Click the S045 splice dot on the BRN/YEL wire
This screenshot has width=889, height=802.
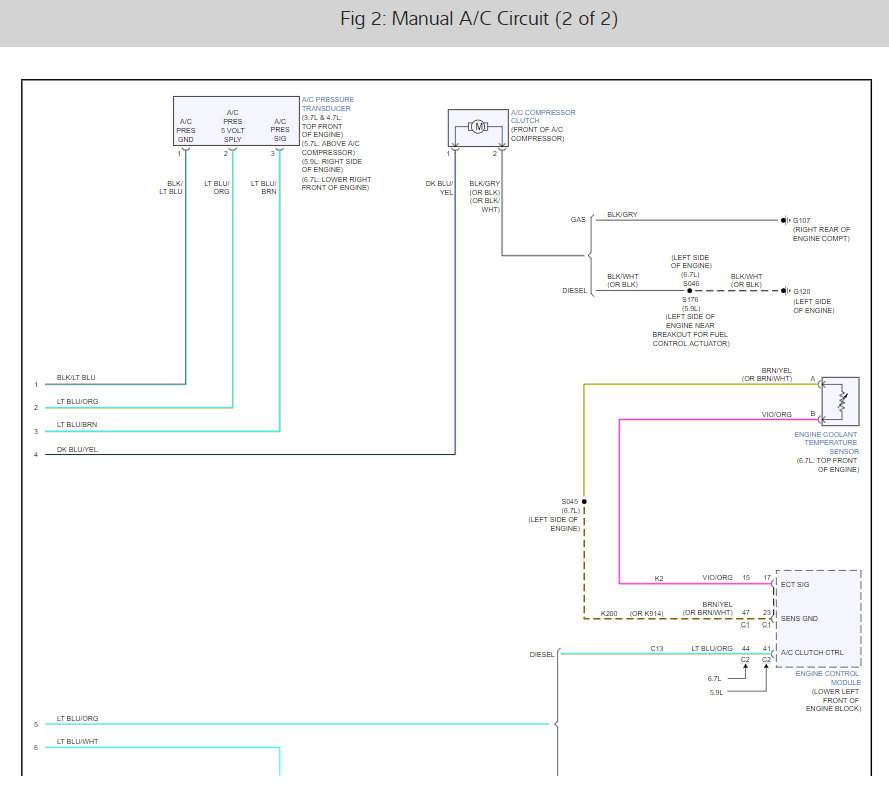[584, 502]
